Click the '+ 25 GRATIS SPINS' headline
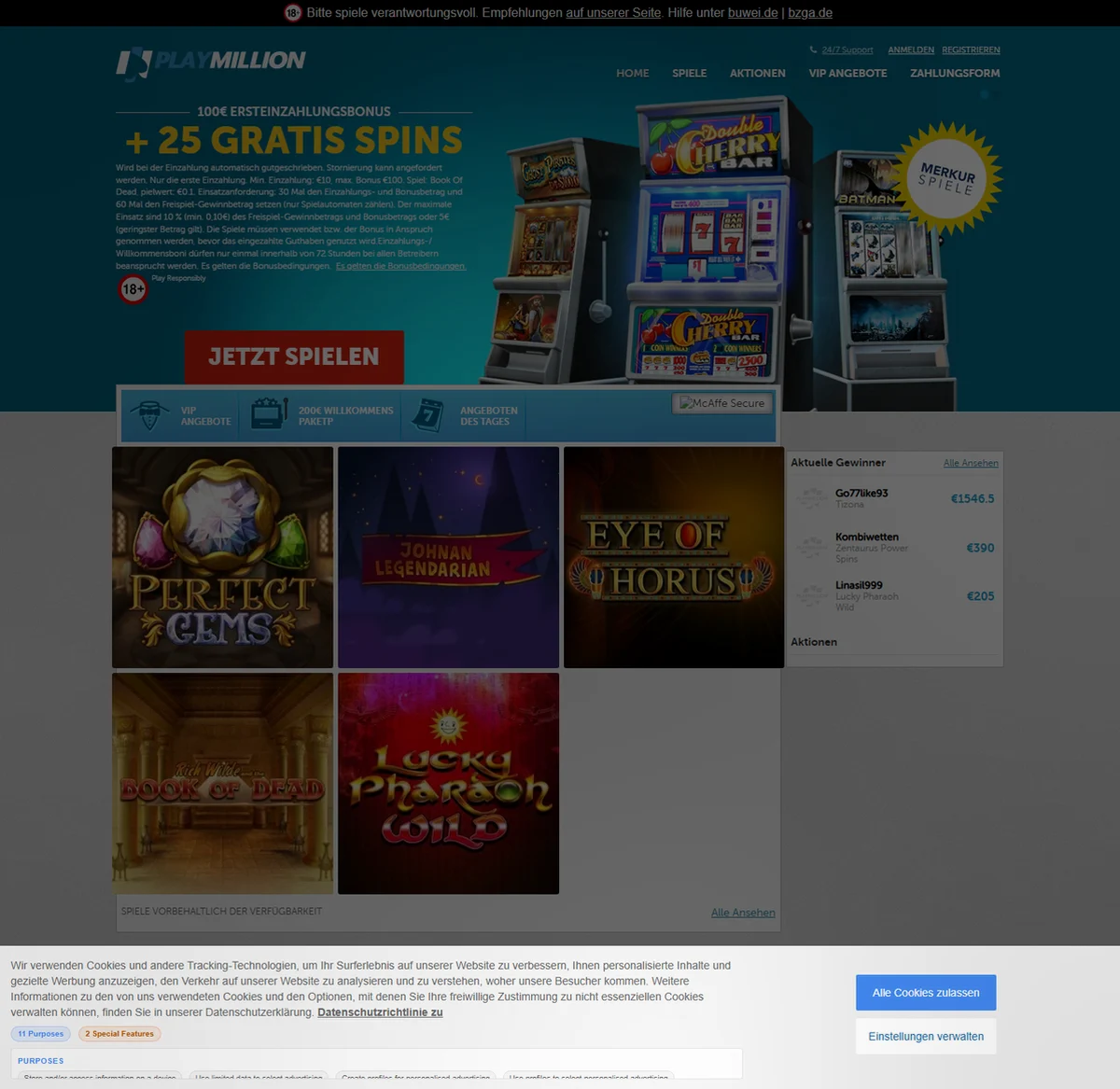 click(x=294, y=141)
